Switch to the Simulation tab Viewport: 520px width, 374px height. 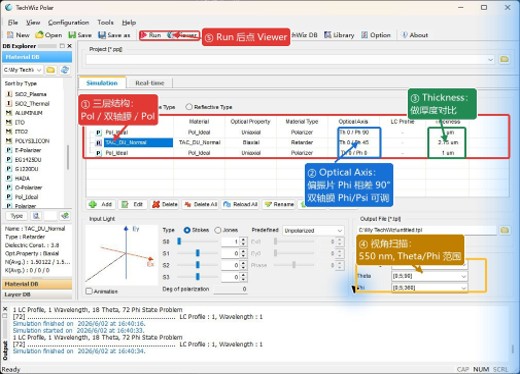pos(102,83)
